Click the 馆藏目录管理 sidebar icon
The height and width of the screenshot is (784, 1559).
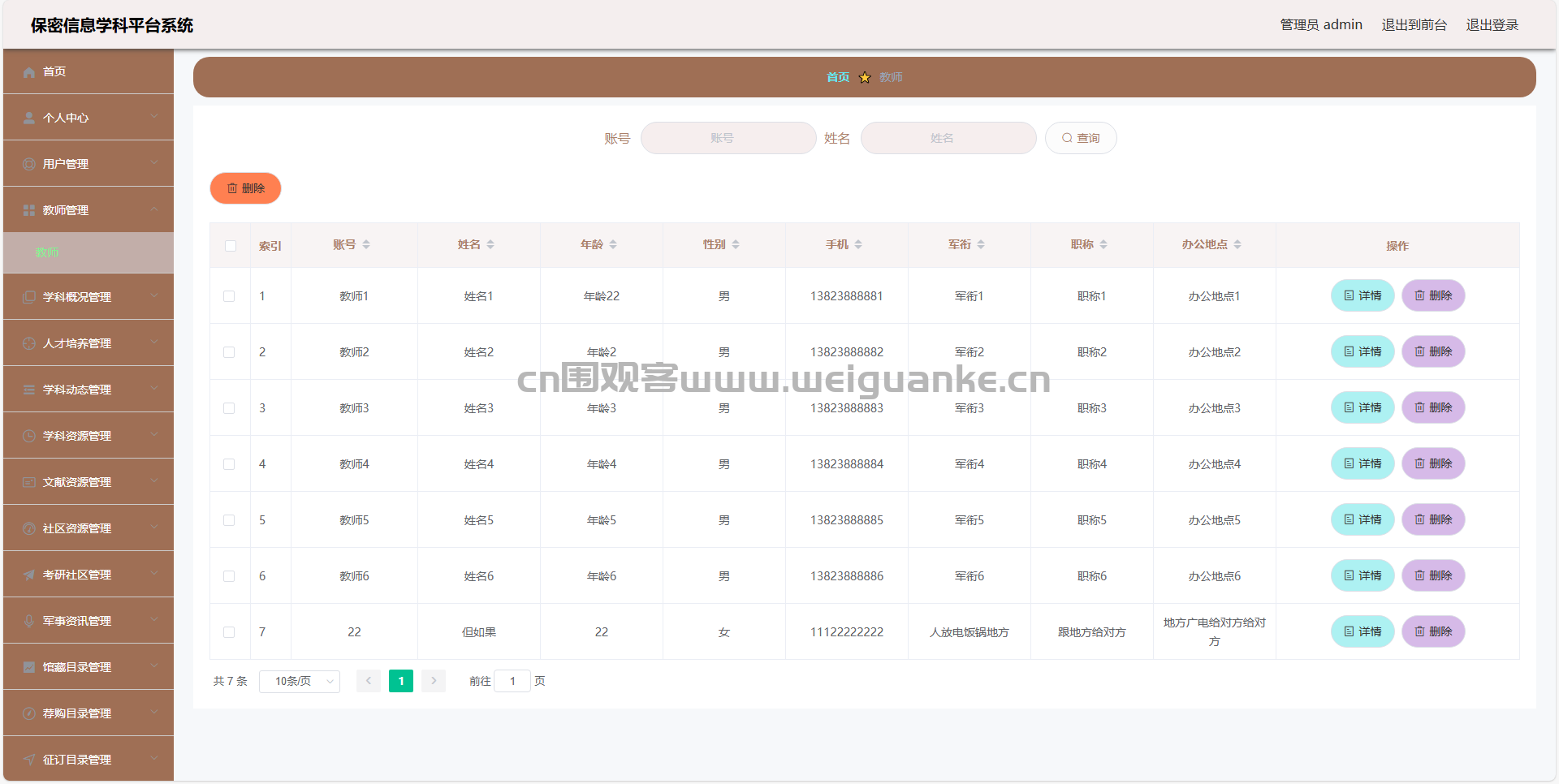tap(29, 668)
